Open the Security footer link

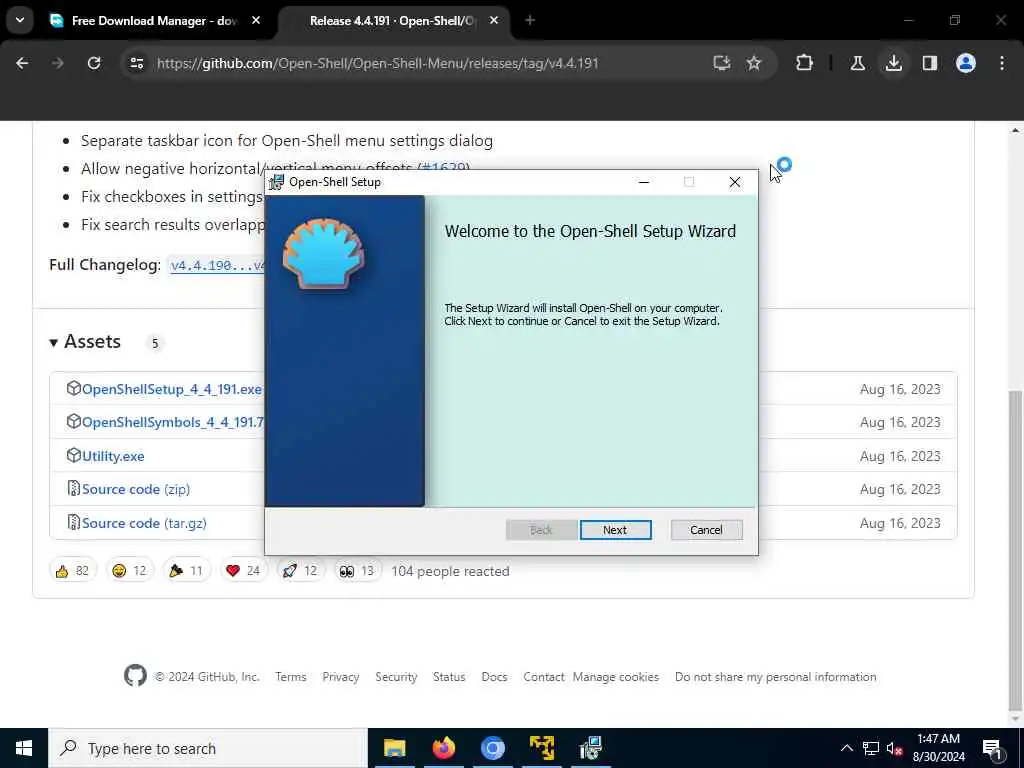coord(396,677)
